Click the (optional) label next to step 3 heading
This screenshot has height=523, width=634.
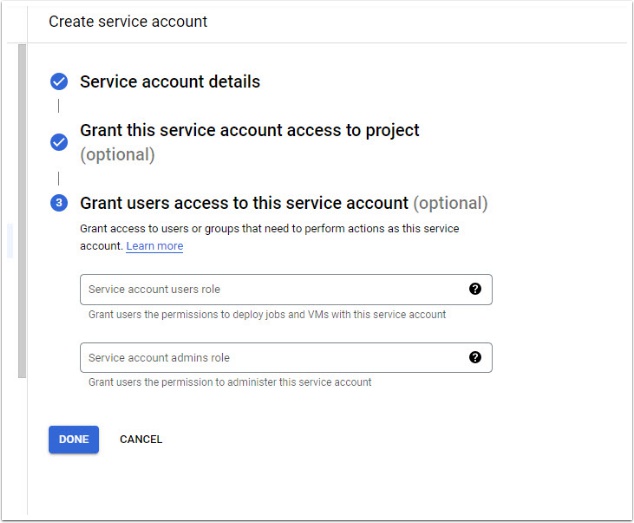pyautogui.click(x=450, y=203)
